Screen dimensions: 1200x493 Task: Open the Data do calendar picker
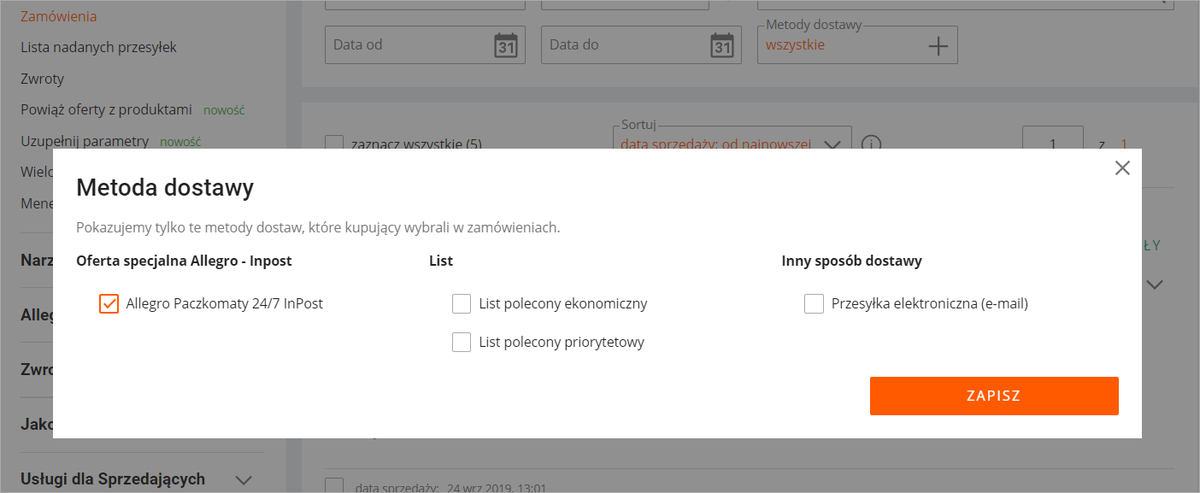(x=722, y=45)
